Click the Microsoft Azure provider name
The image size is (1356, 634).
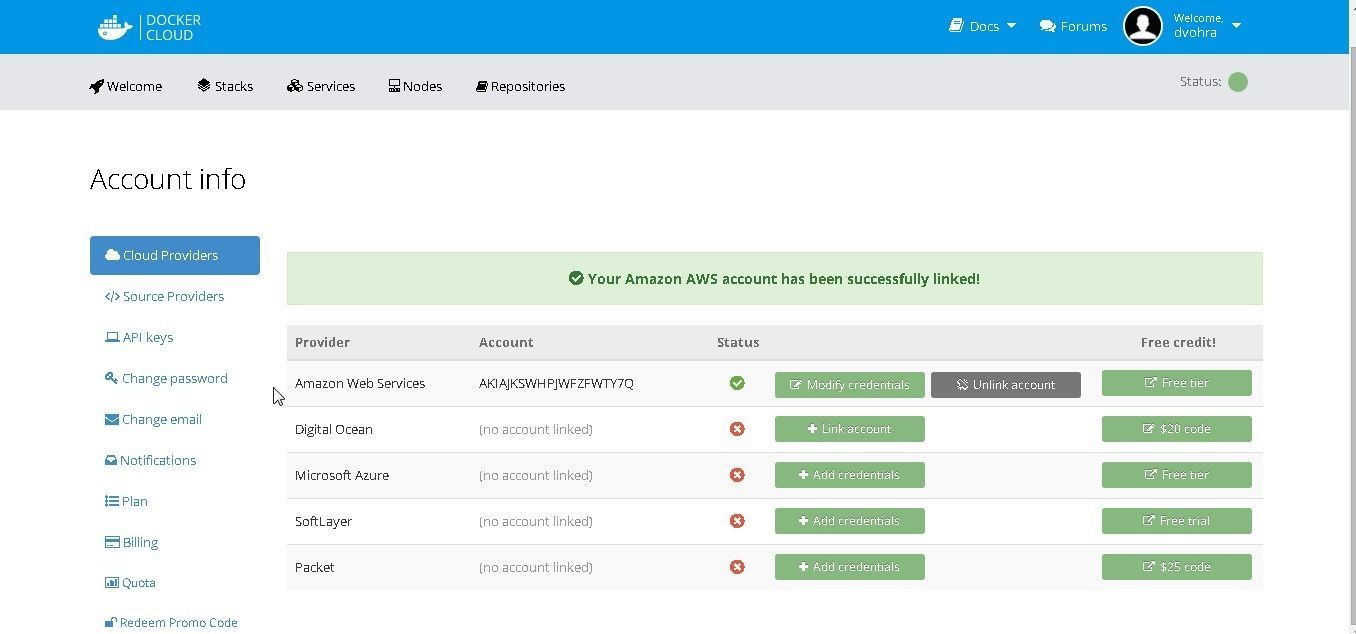tap(342, 475)
